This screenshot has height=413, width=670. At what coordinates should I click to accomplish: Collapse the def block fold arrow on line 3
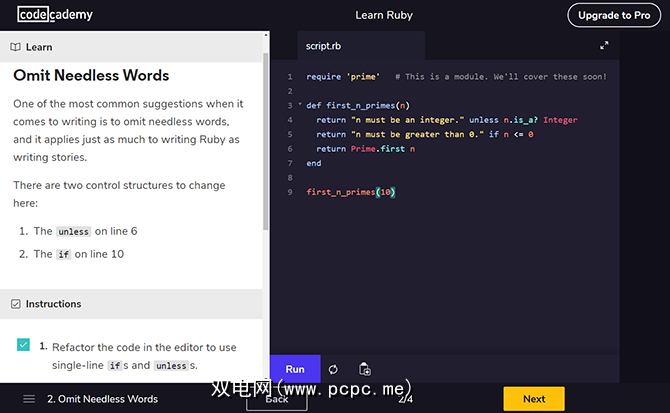pos(300,104)
